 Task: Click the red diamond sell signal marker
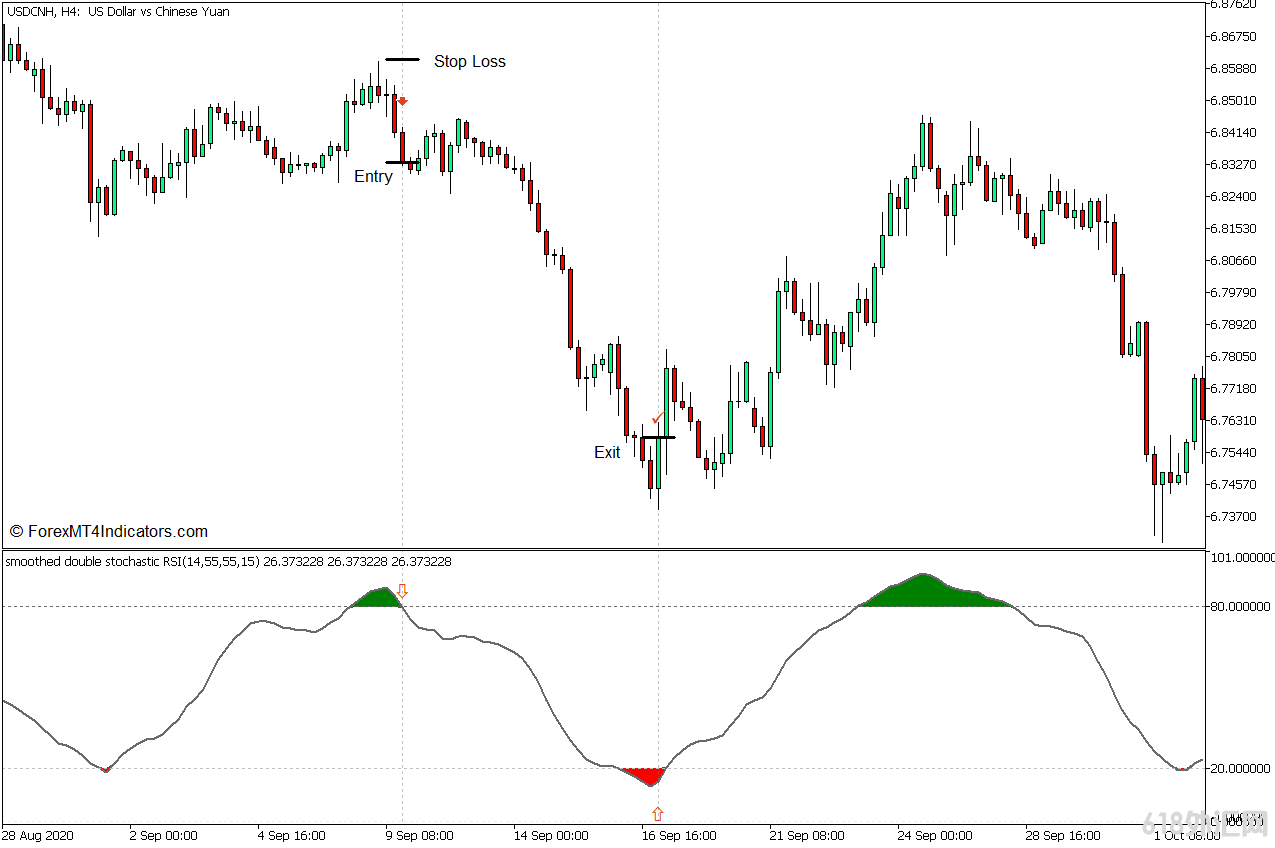click(x=402, y=101)
